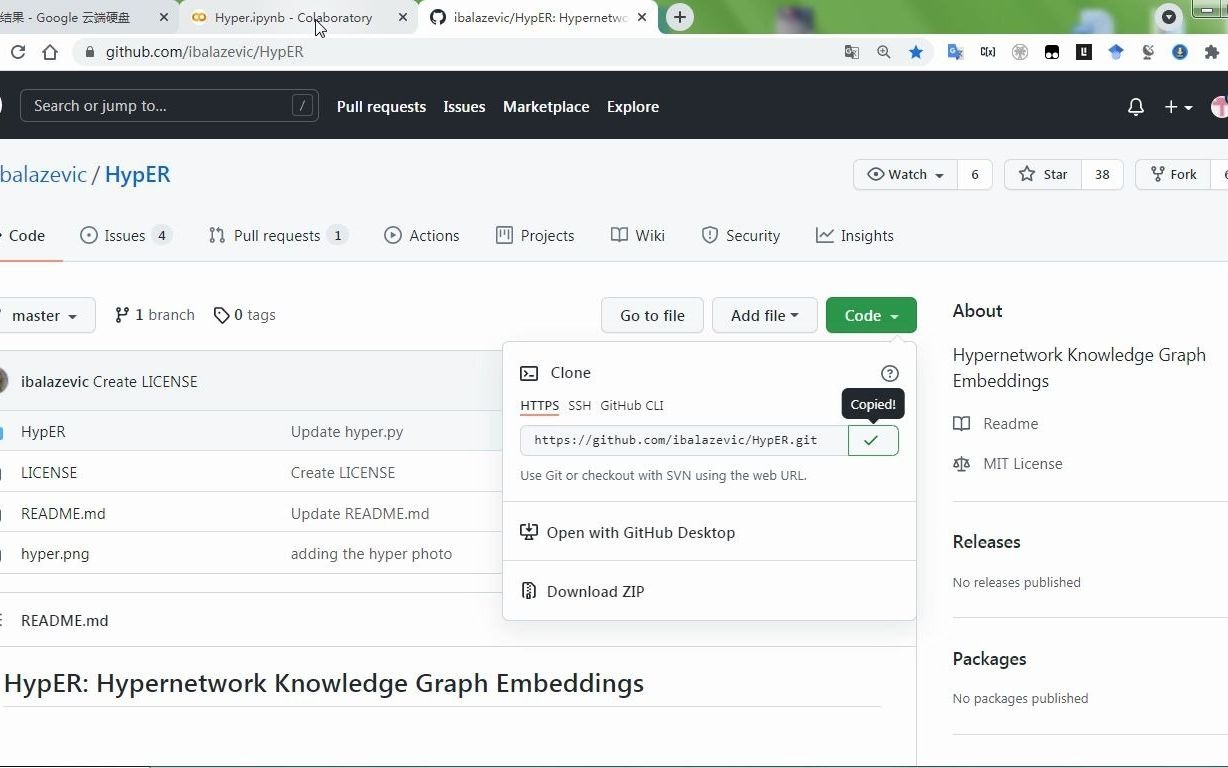
Task: Expand the Add file dropdown
Action: click(x=764, y=315)
